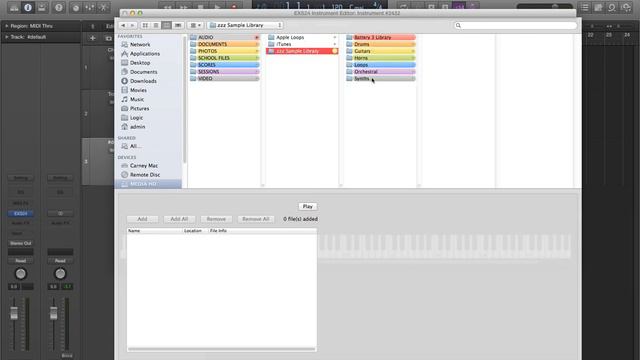
Task: Click the Add button
Action: point(142,219)
